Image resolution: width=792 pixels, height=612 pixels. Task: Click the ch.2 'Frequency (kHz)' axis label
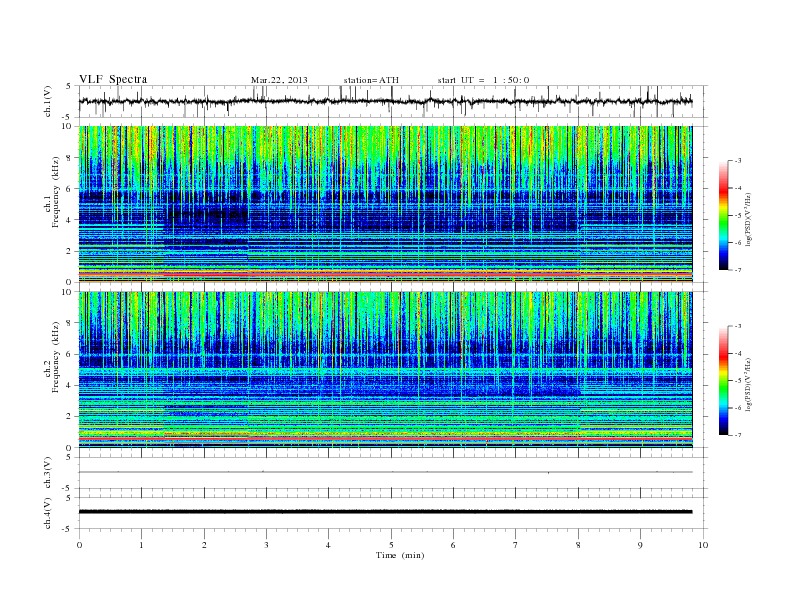56,356
